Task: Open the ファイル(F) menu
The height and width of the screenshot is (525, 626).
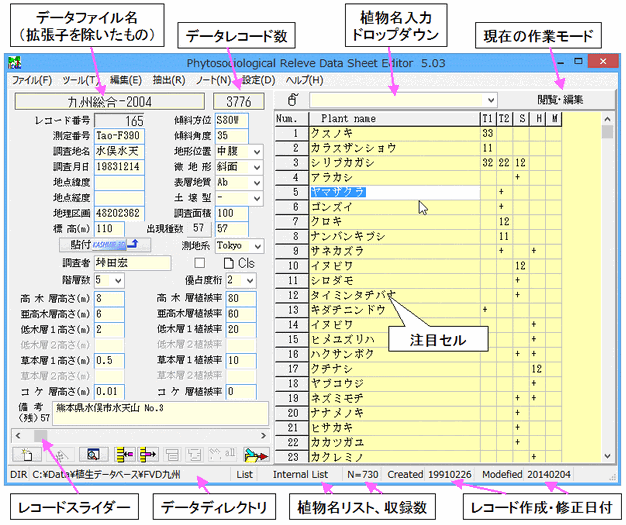Action: click(32, 80)
